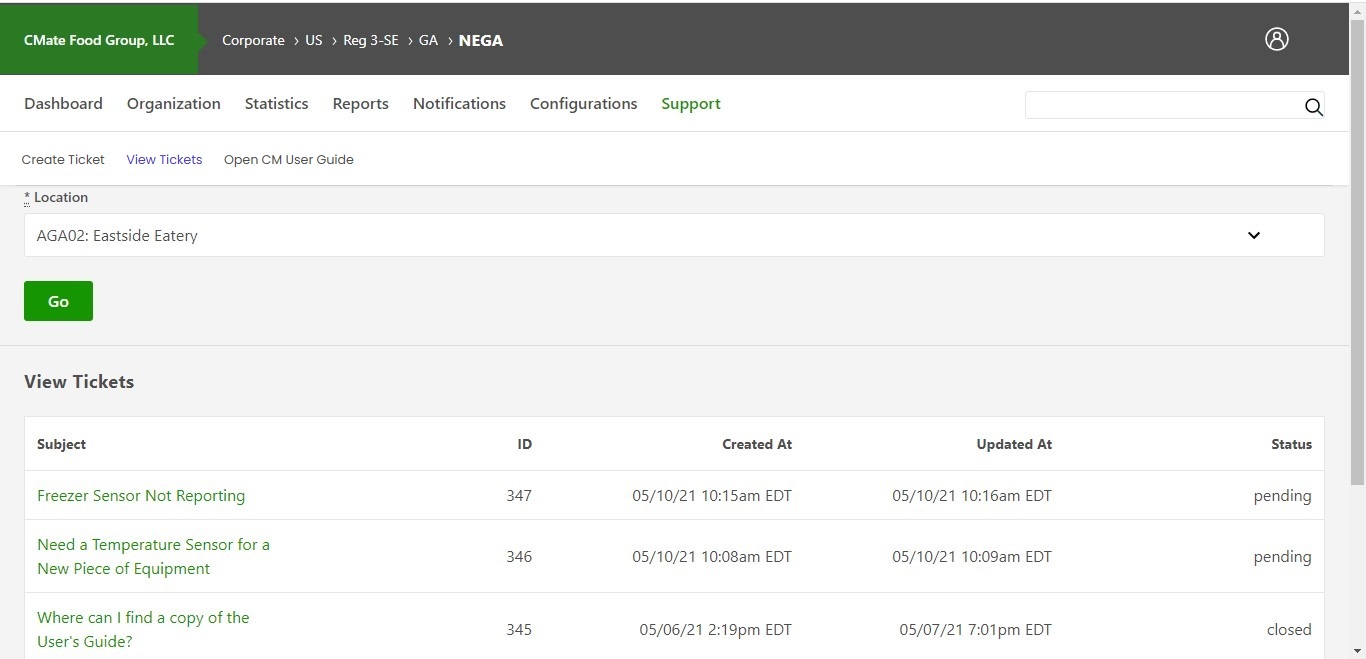Switch to the Create Ticket tab

(63, 159)
